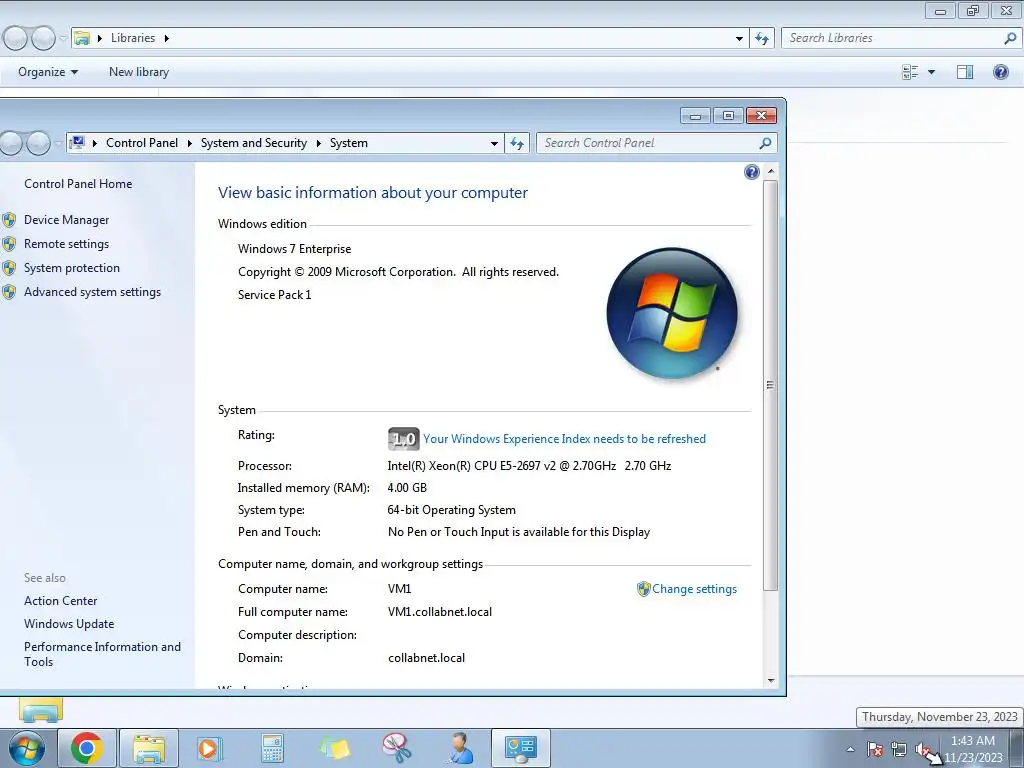Open Snipping Tool from taskbar
The height and width of the screenshot is (768, 1024).
point(397,748)
